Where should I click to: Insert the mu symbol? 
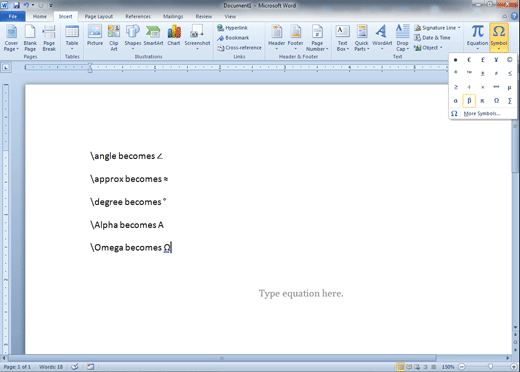pos(509,87)
